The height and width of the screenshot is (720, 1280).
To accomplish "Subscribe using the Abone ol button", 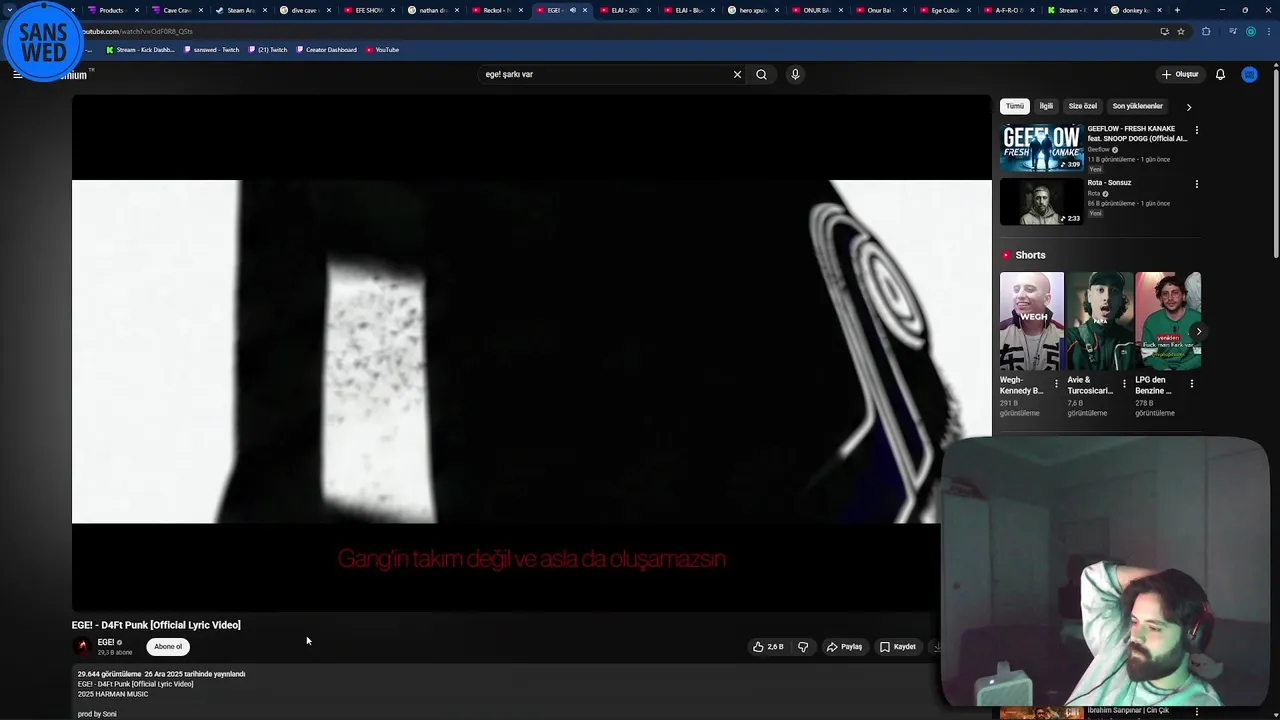I will click(x=168, y=646).
